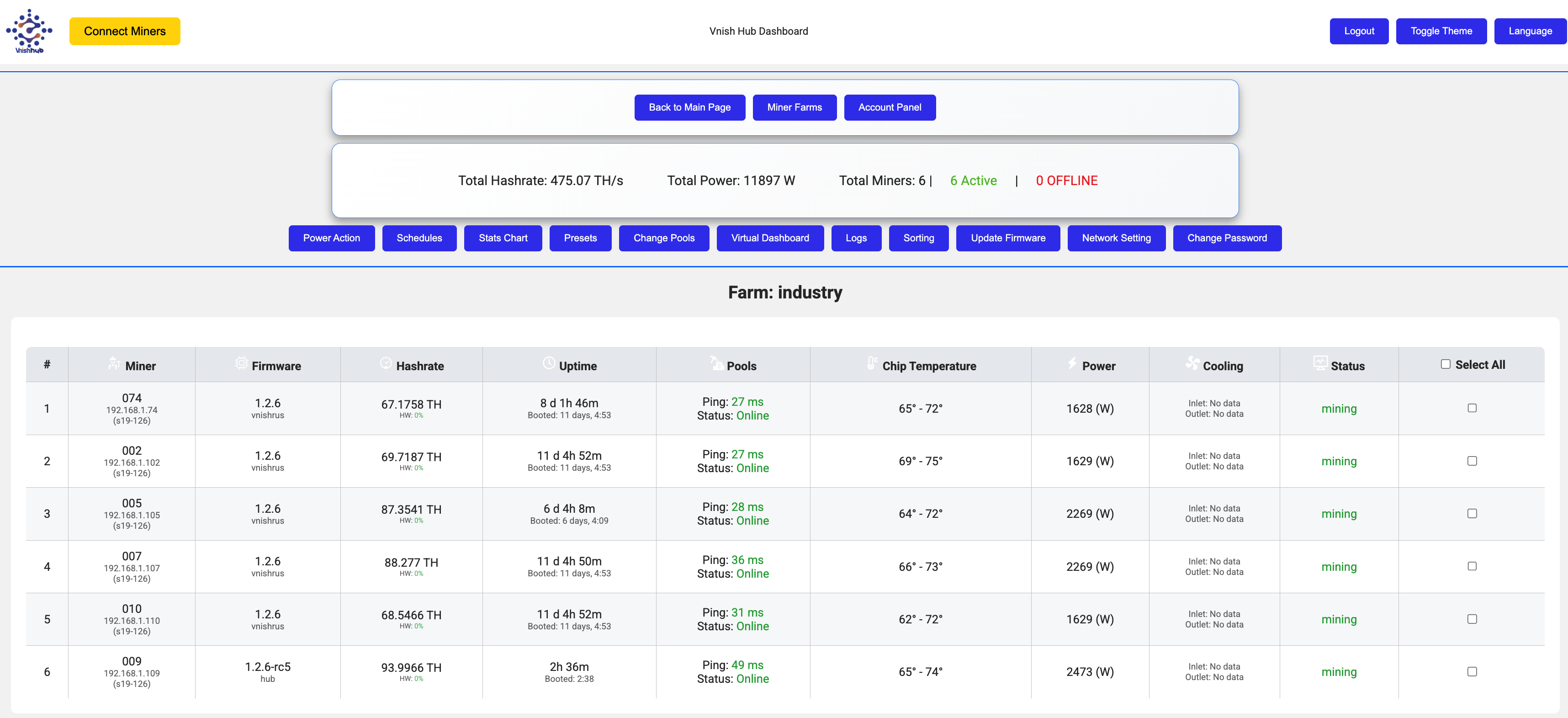Click the Vnish Hub Dashboard title
Screen dimensions: 1568x718
pyautogui.click(x=758, y=31)
